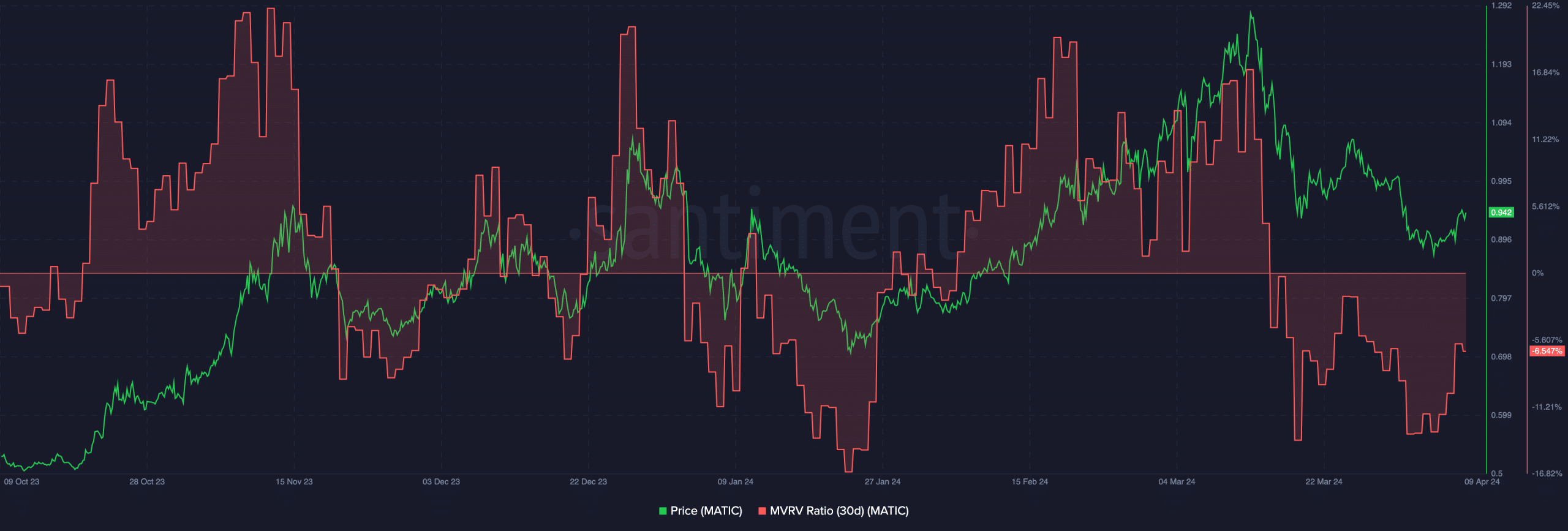Select the green 0.942 current price tag
Viewport: 1568px width, 531px height.
pyautogui.click(x=1501, y=213)
